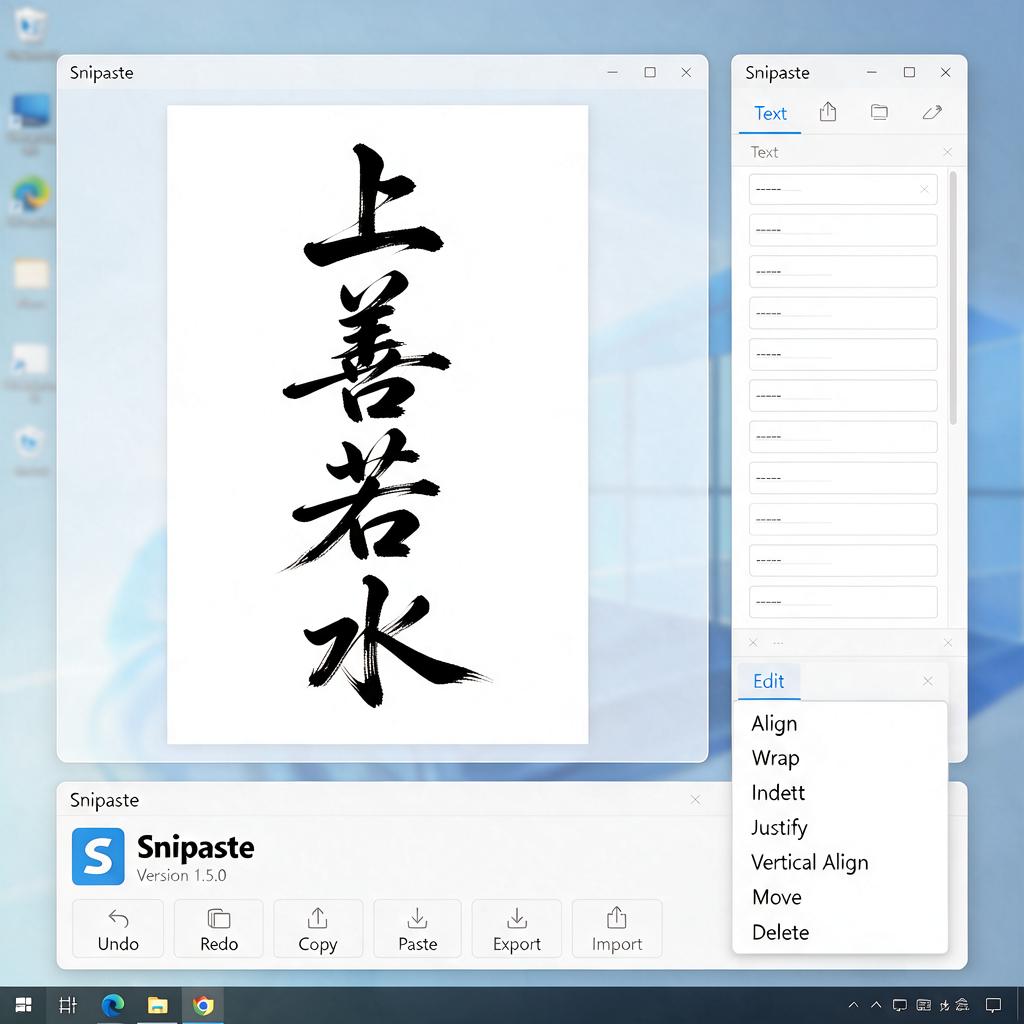Minimize the Snipaste side panel window
Viewport: 1024px width, 1024px height.
coord(872,72)
